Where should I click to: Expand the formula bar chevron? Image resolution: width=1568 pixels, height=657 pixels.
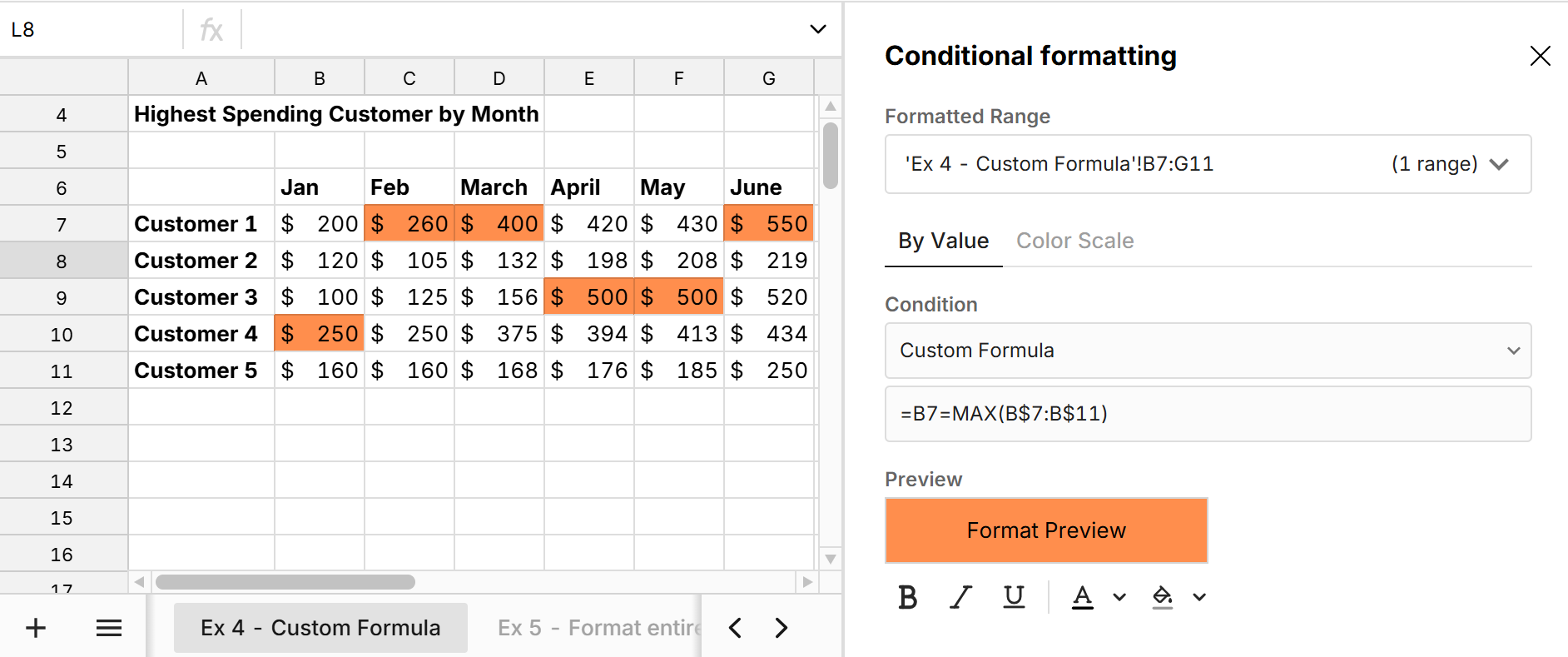[x=817, y=29]
